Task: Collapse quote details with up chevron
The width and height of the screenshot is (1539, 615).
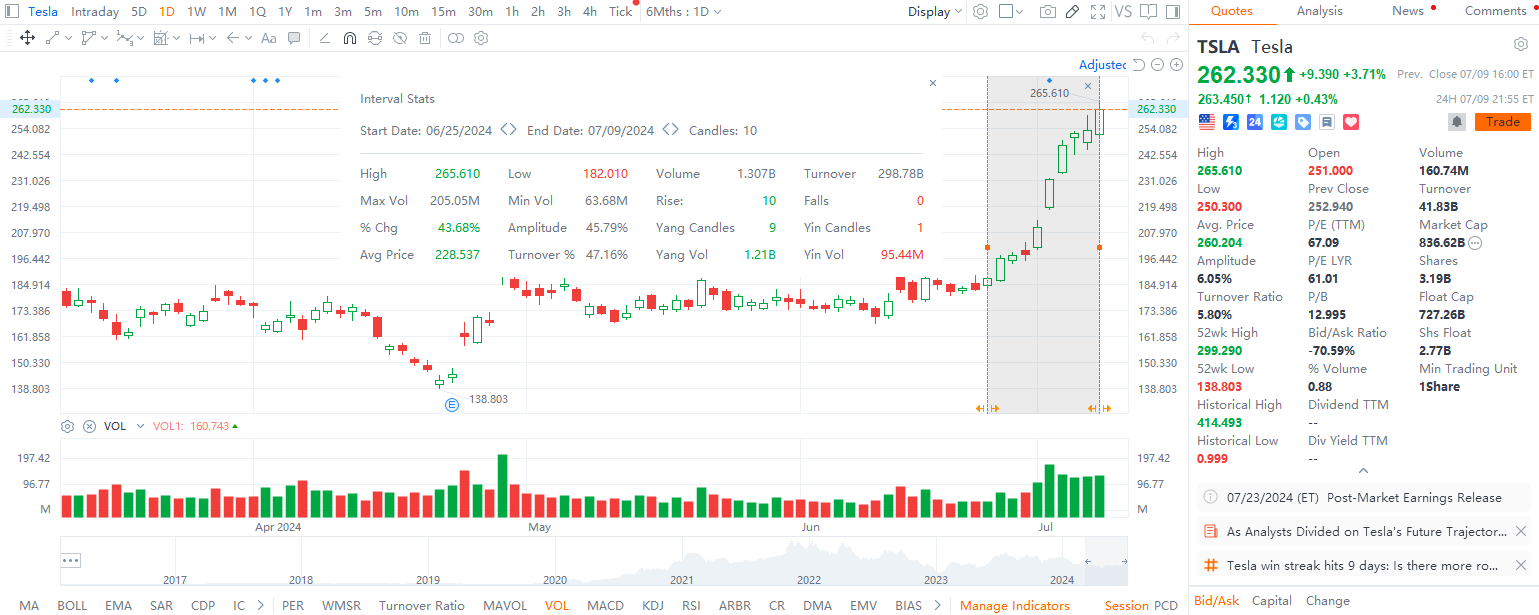Action: [x=1363, y=470]
